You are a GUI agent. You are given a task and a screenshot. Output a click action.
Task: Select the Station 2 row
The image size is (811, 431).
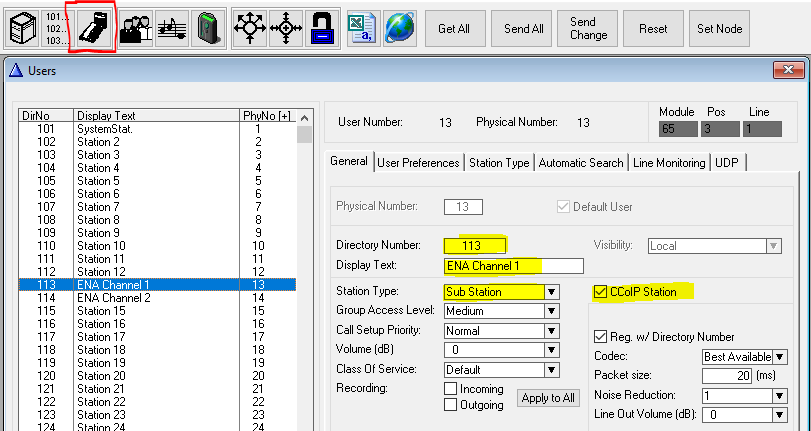tap(157, 142)
